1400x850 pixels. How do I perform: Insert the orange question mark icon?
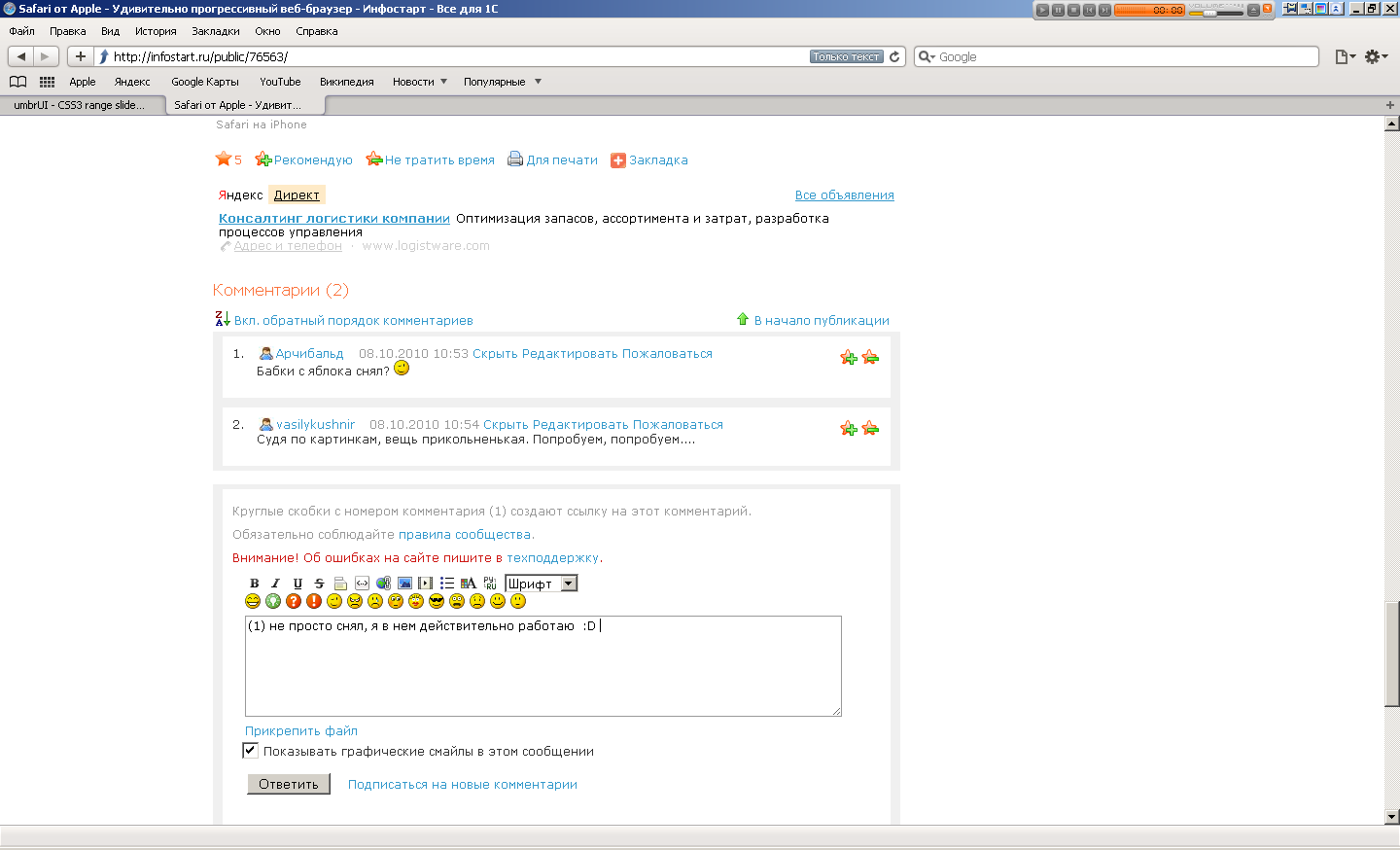[294, 601]
